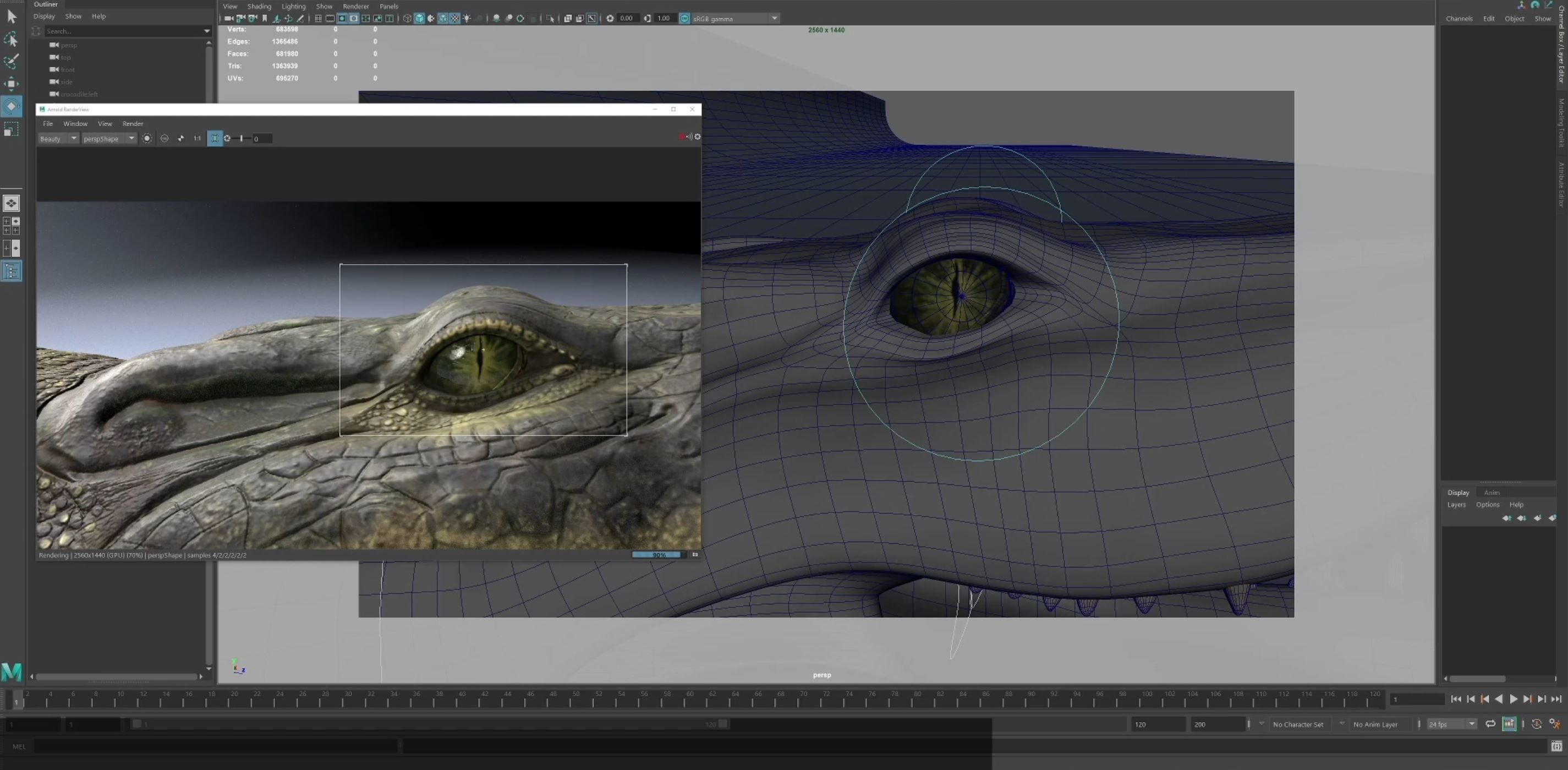Open the Outliner Display menu
Screen dimensions: 1568x770
point(44,17)
